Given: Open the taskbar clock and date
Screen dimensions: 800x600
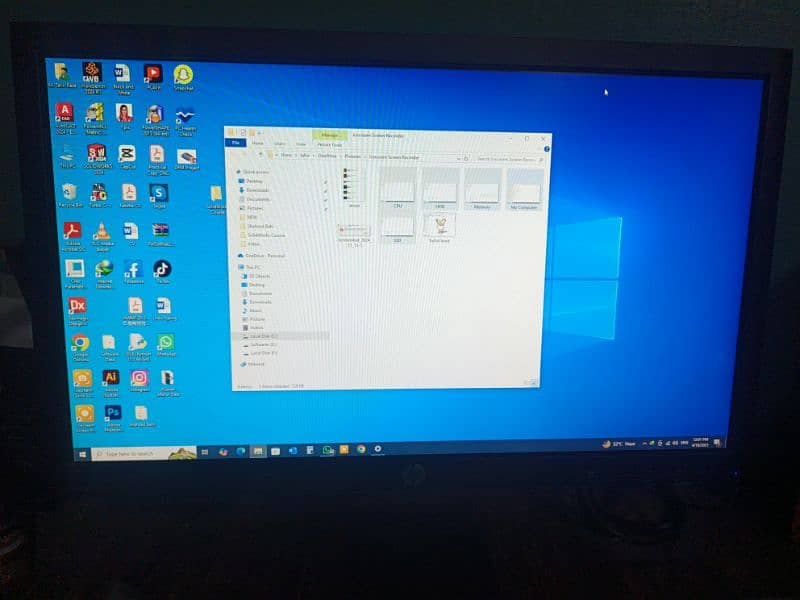Looking at the screenshot, I should coord(701,442).
